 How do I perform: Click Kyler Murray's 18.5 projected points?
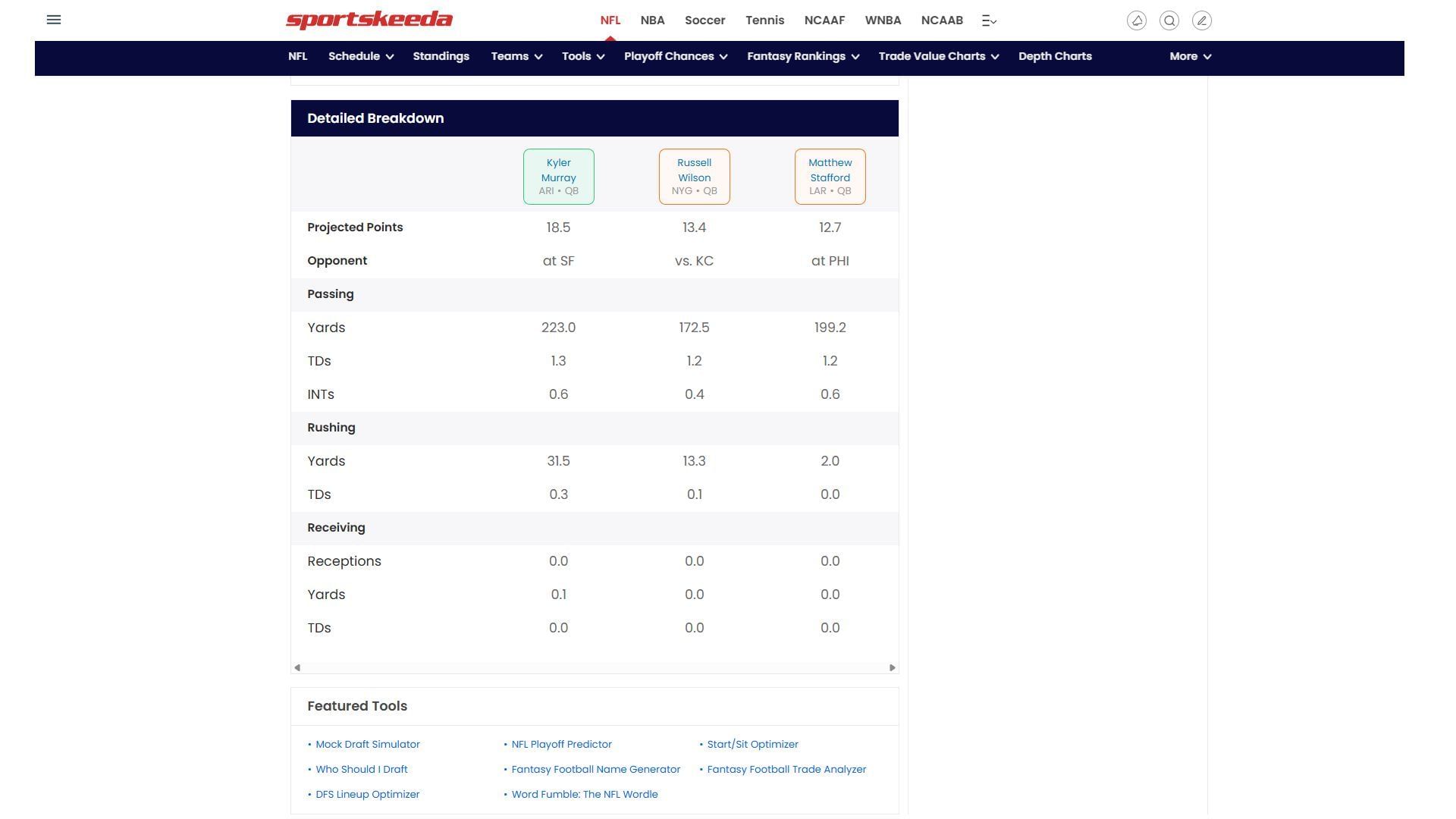[x=558, y=227]
